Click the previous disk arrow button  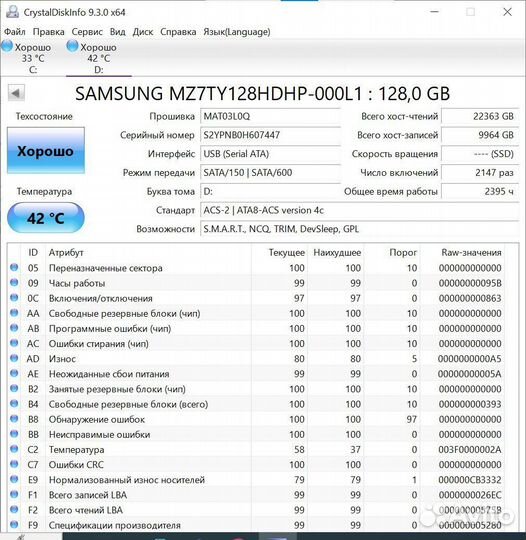coord(16,93)
